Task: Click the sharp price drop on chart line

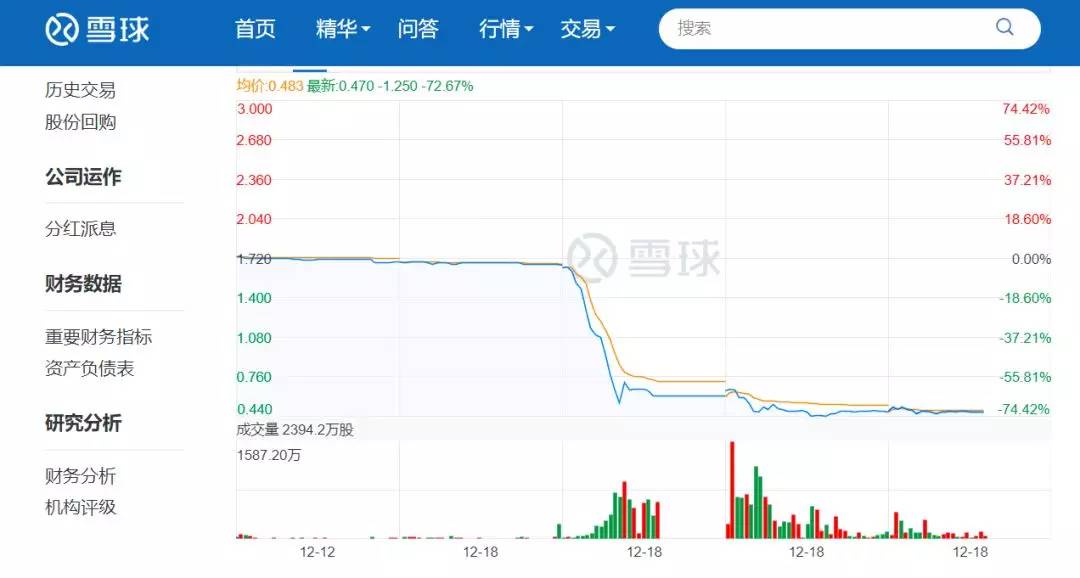Action: coord(600,331)
